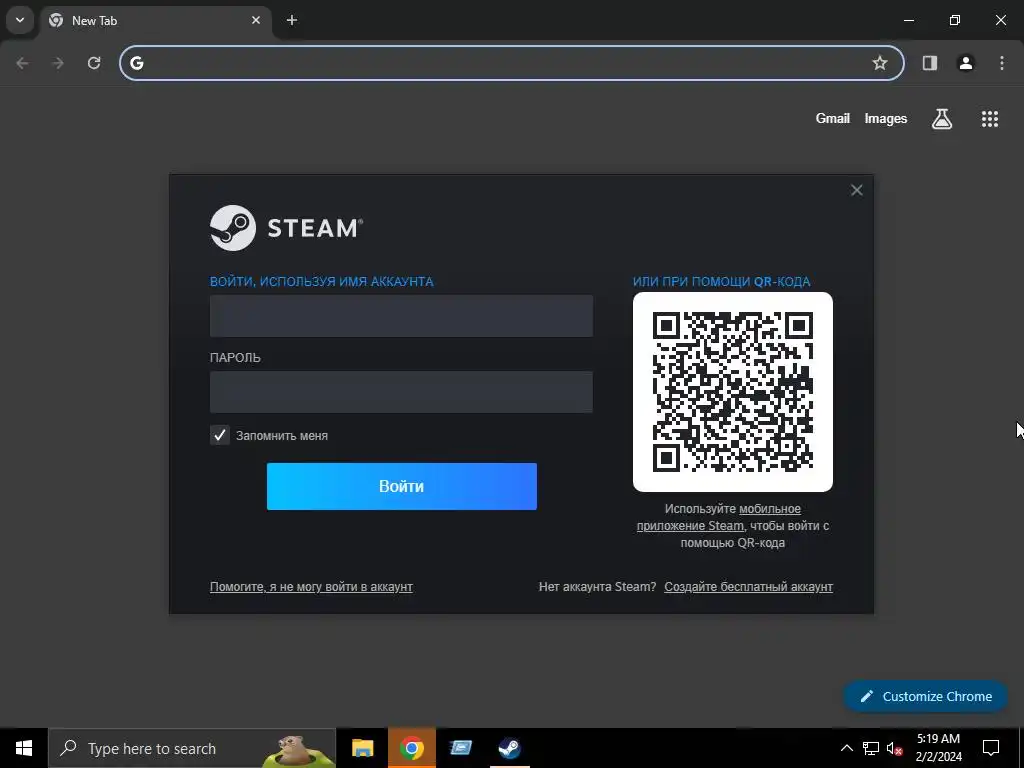Open Windows notification center

pyautogui.click(x=991, y=748)
